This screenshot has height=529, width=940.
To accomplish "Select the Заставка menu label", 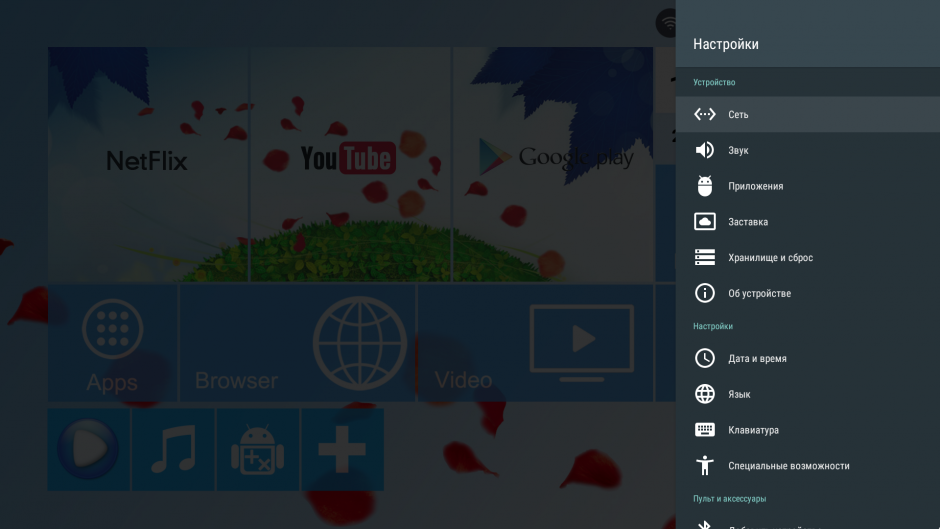I will point(748,222).
